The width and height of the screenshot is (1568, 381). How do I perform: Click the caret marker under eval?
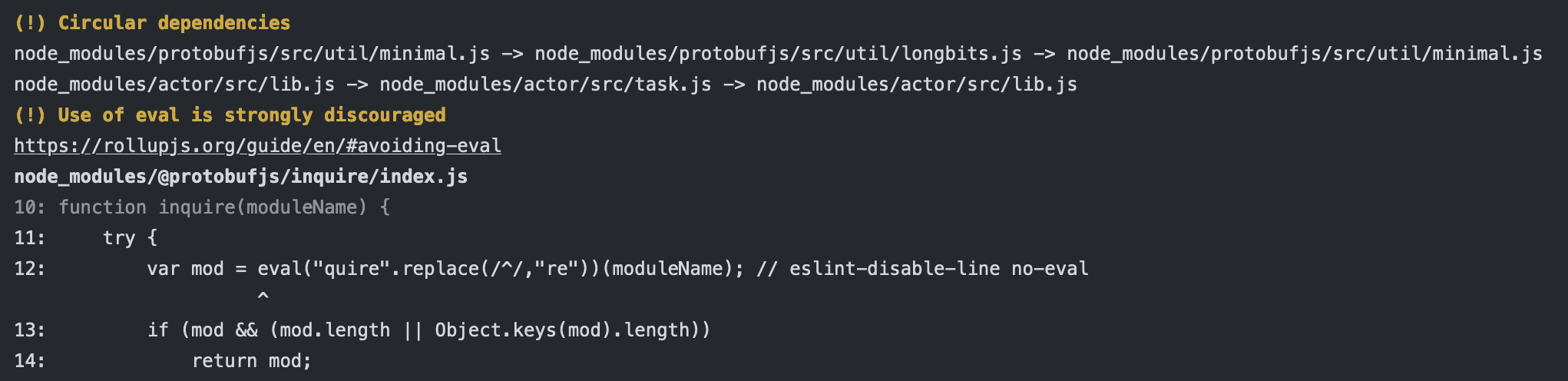click(263, 296)
